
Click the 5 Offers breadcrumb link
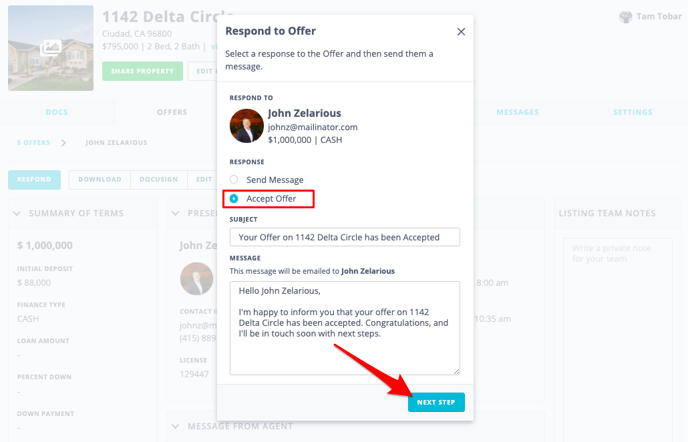pyautogui.click(x=33, y=143)
